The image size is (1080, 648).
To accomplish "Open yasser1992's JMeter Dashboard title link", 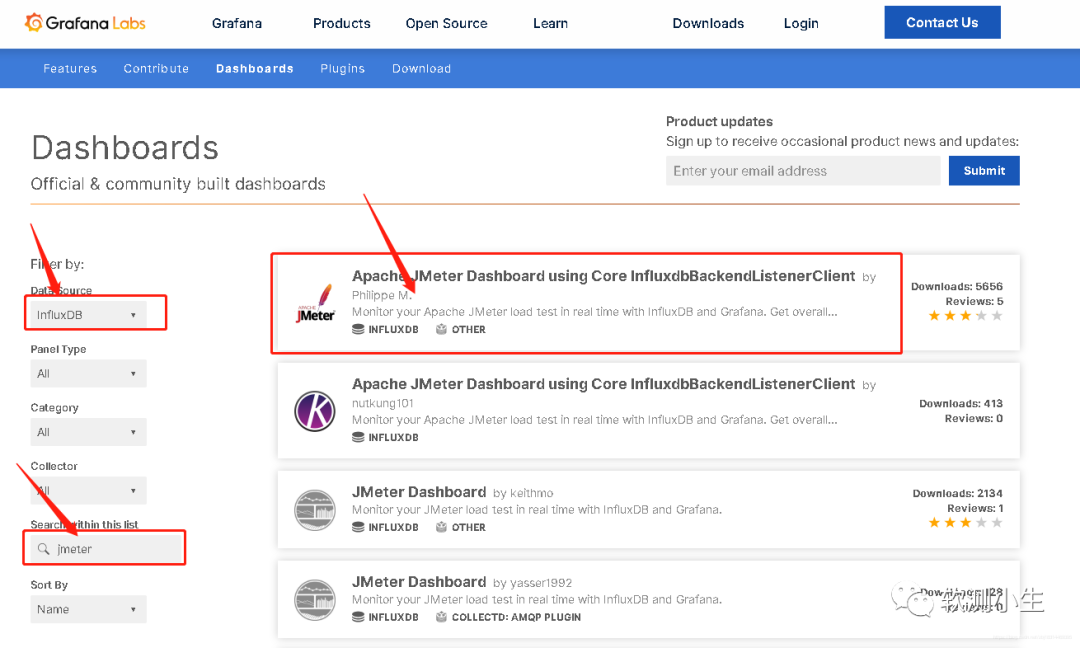I will pos(419,582).
